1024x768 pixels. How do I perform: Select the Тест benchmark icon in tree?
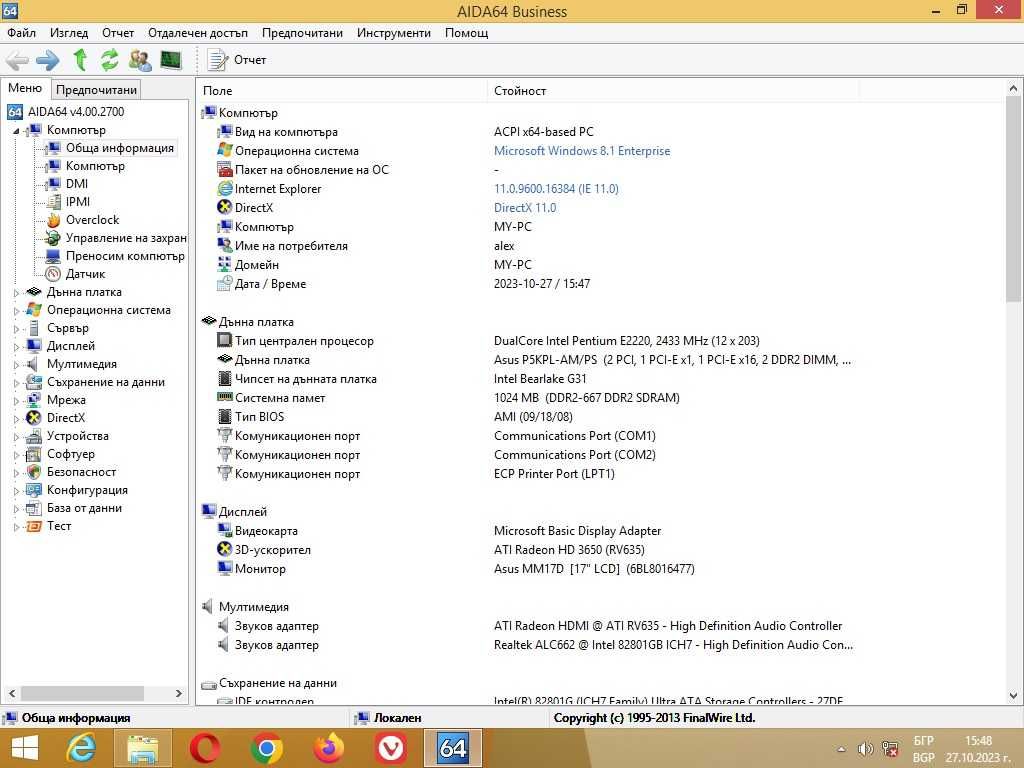pos(34,526)
